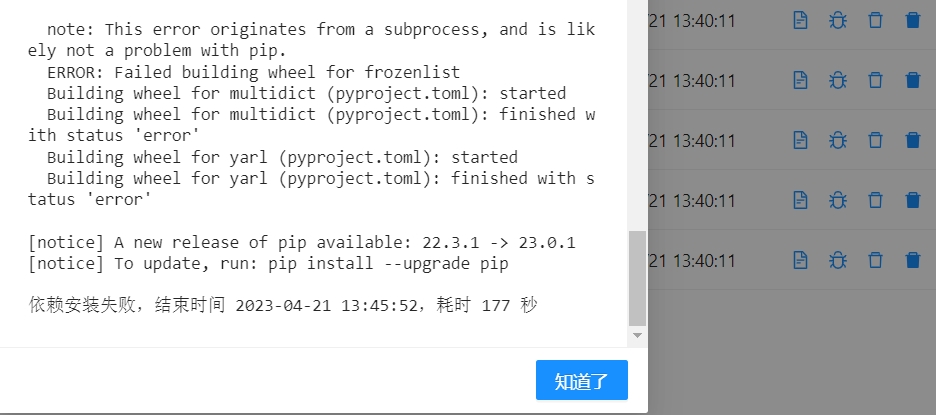
Task: Click the outlined trash icon in the second row
Action: pos(875,80)
